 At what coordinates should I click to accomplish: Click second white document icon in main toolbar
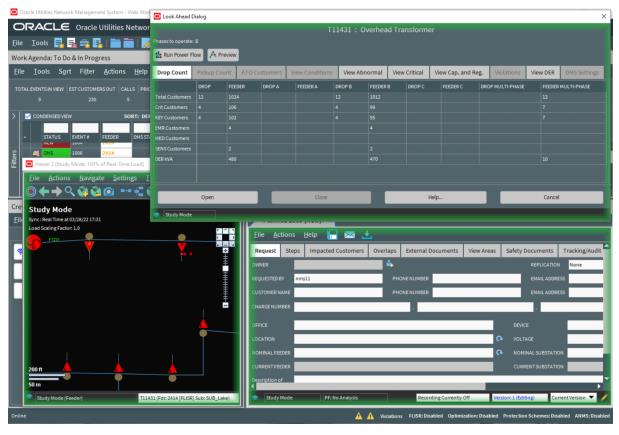71,43
